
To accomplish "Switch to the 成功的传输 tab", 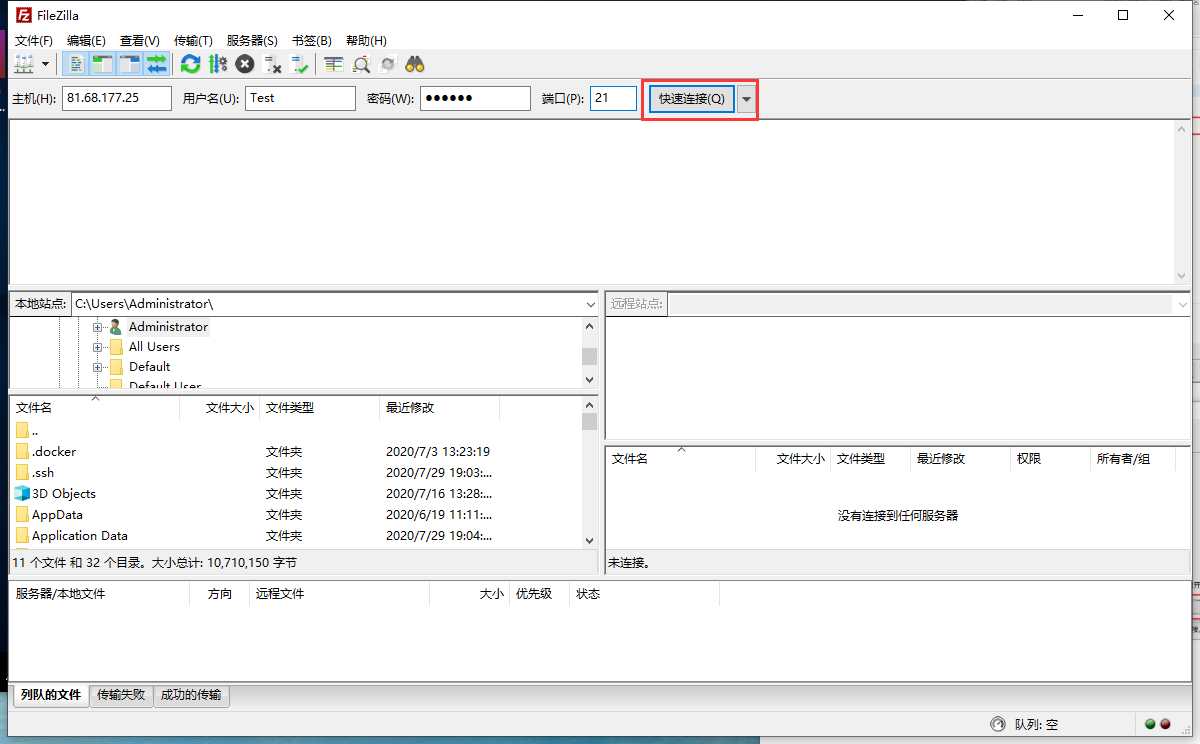I will pos(191,695).
